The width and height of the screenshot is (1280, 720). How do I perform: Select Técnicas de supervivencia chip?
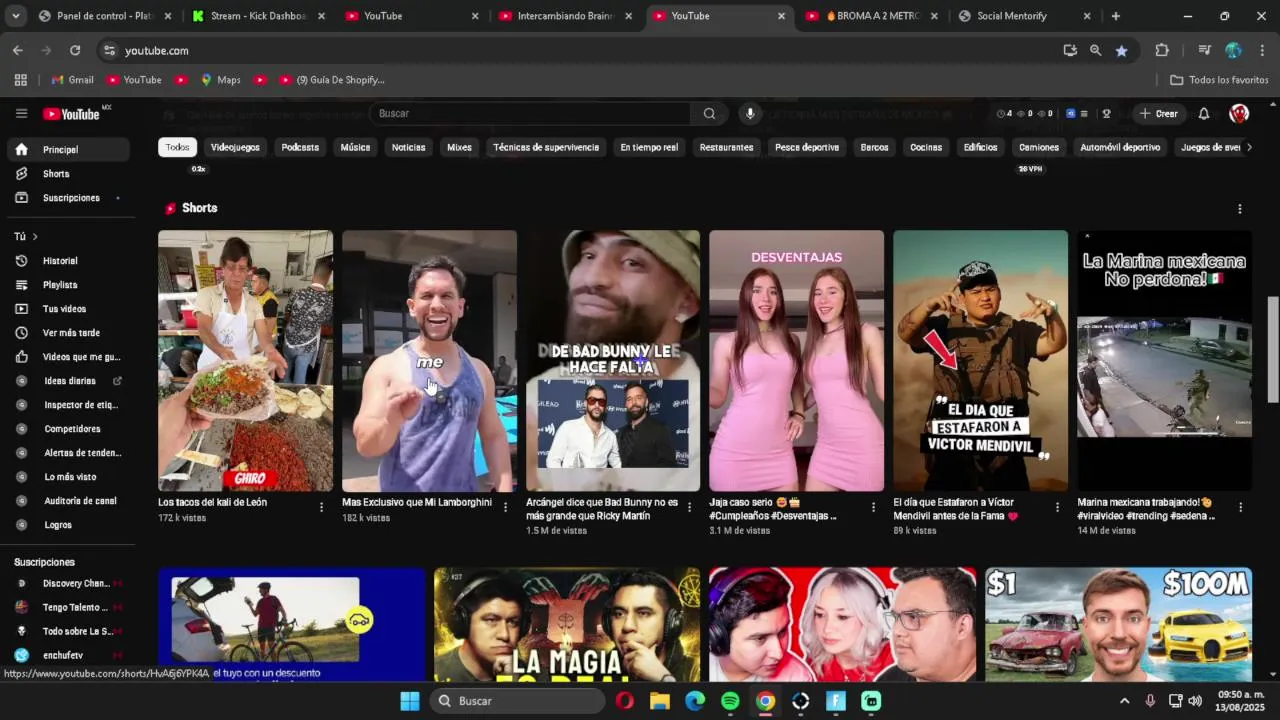pyautogui.click(x=546, y=147)
